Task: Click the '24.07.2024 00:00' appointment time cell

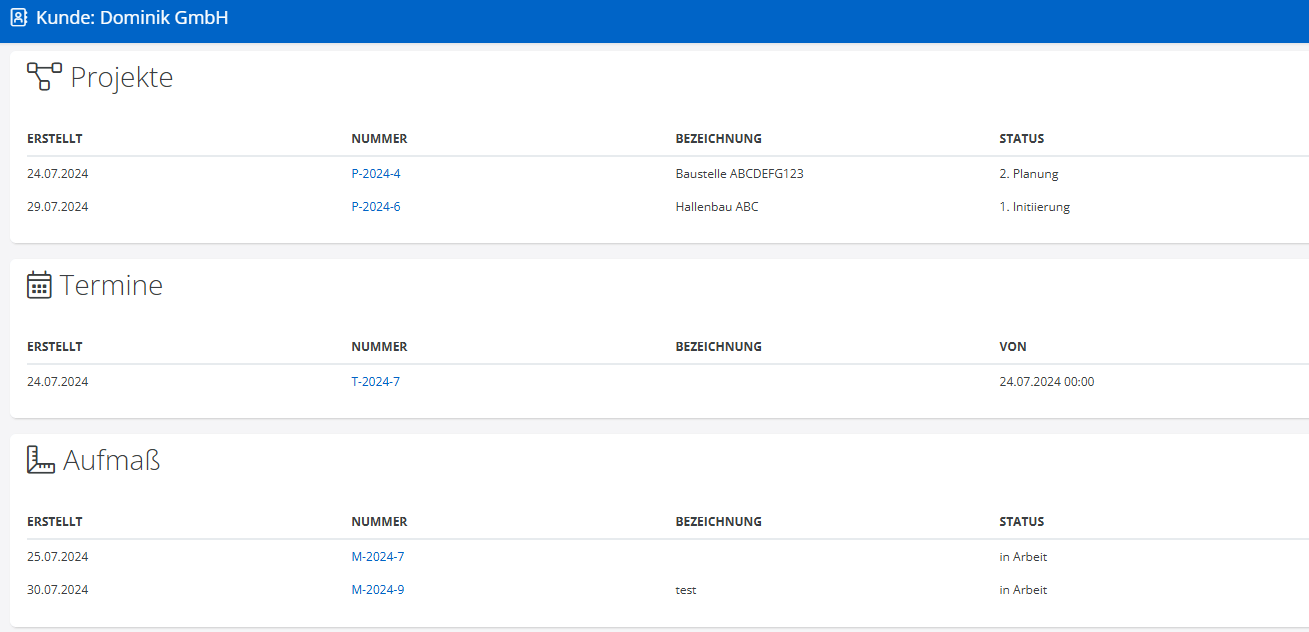Action: (x=1046, y=382)
